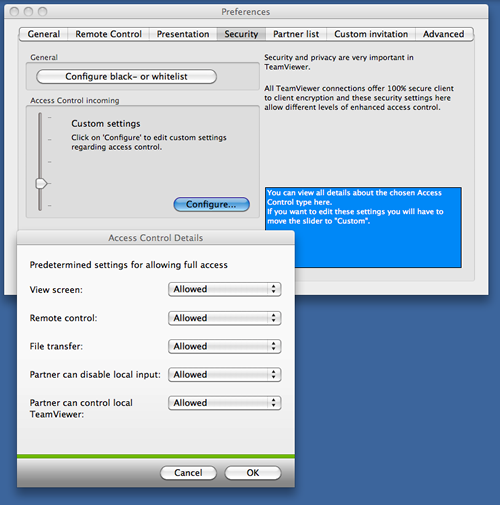Open the View screen dropdown
Viewport: 500px width, 505px height.
click(x=225, y=289)
